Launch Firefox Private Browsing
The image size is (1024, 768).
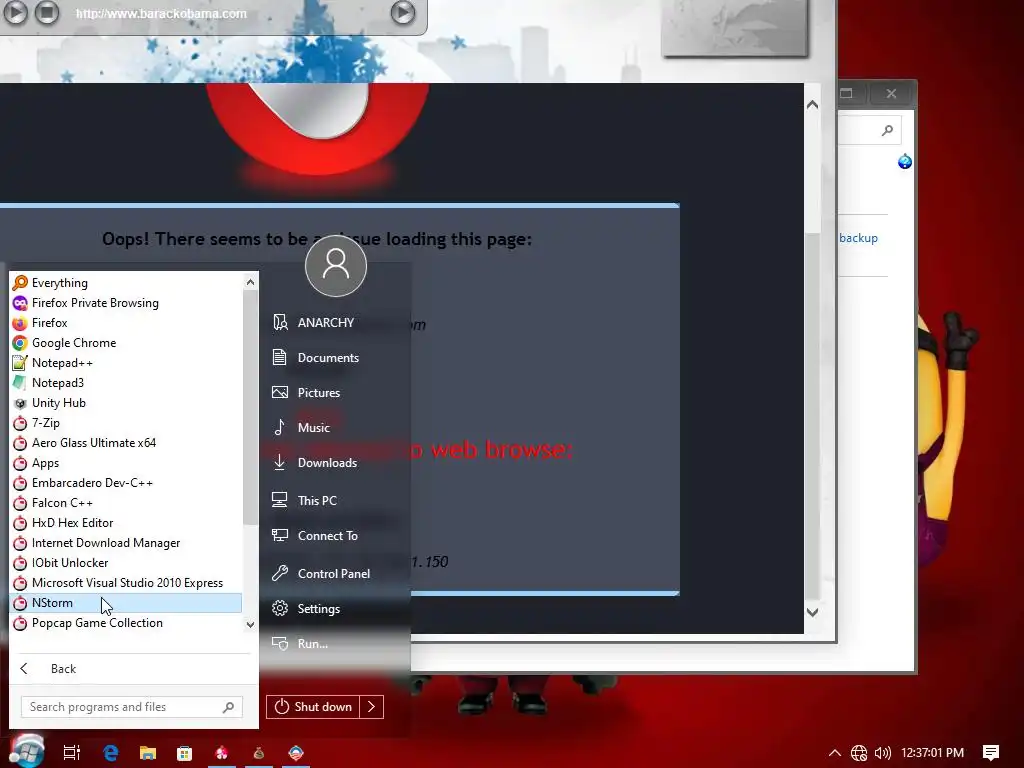tap(125, 303)
